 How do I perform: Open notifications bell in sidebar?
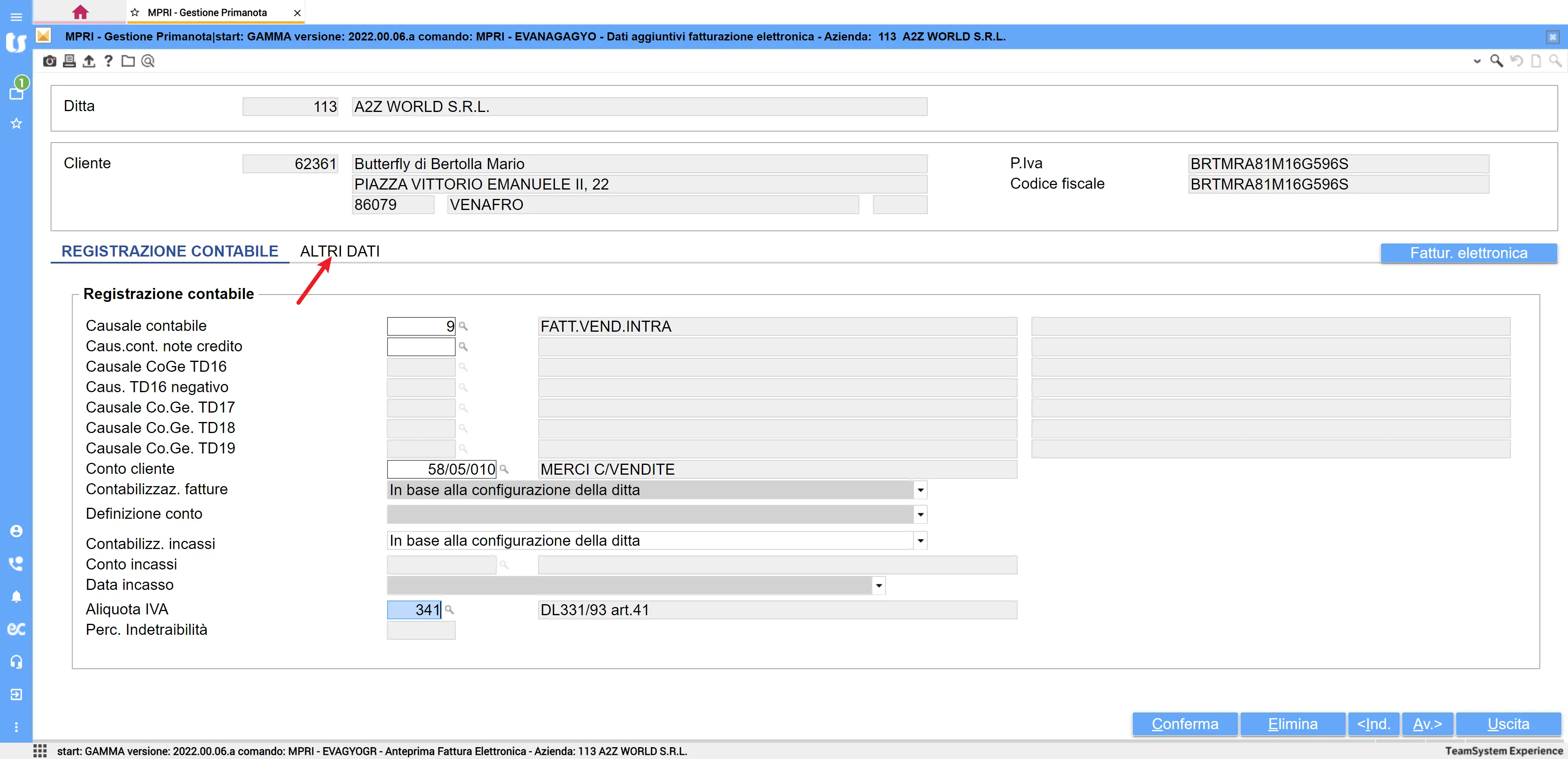[x=16, y=596]
